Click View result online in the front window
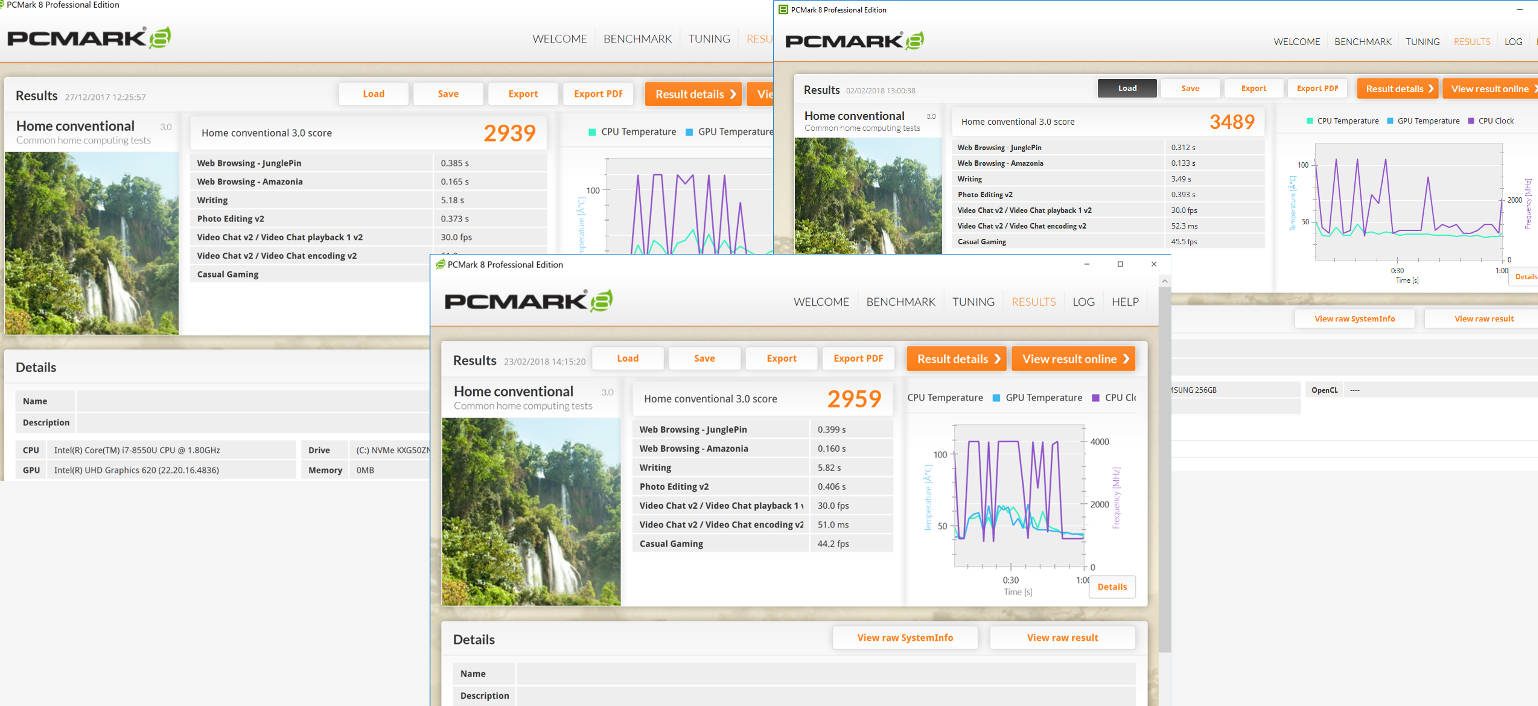The height and width of the screenshot is (706, 1538). tap(1074, 359)
